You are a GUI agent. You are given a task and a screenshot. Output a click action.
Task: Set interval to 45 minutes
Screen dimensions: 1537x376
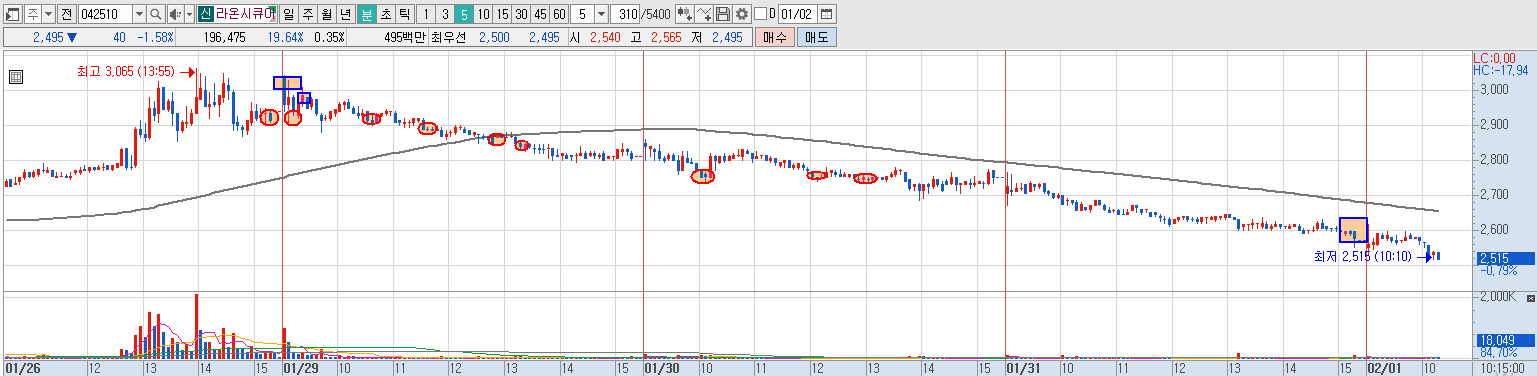click(540, 15)
